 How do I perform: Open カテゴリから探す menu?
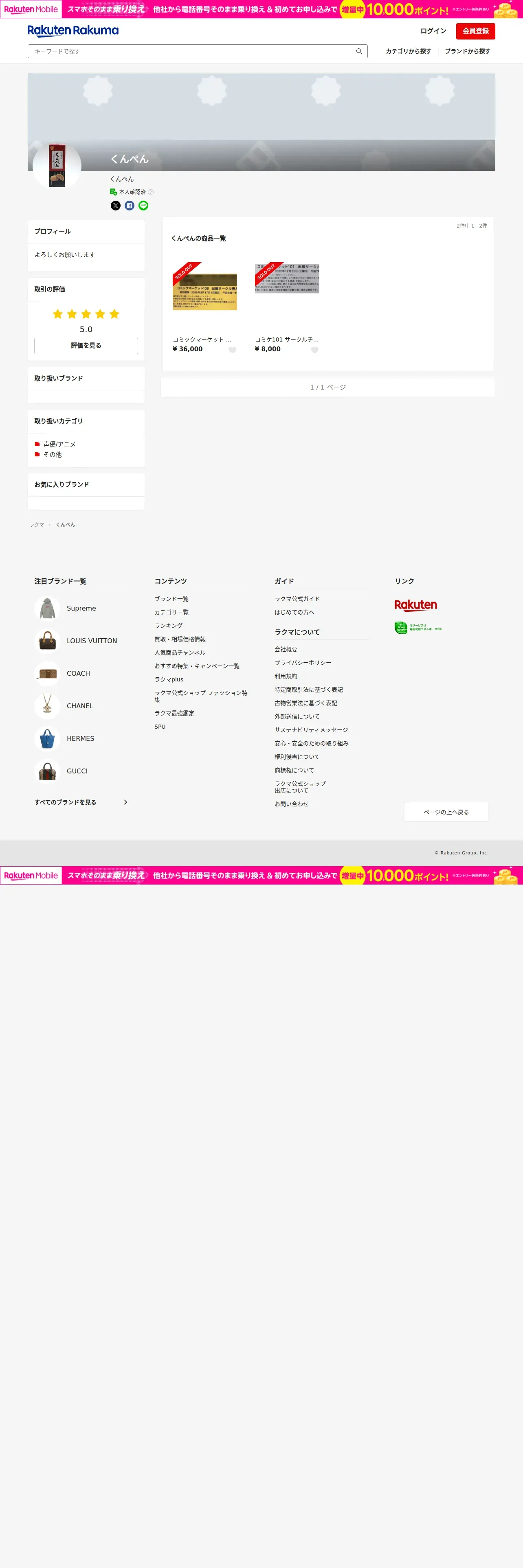(408, 52)
